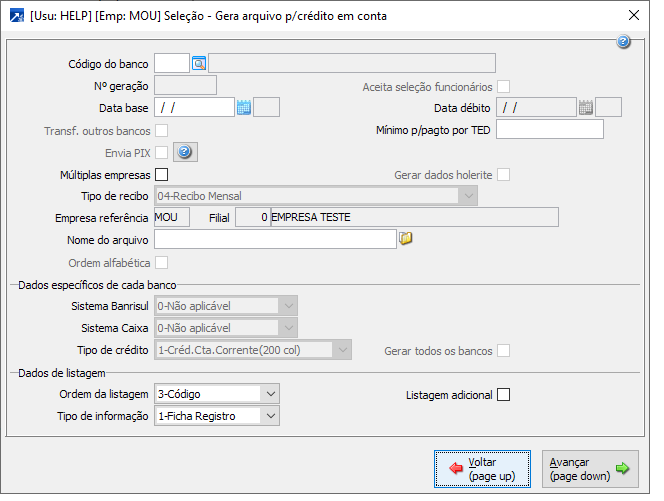Close the Seleção dialog window

coord(633,16)
